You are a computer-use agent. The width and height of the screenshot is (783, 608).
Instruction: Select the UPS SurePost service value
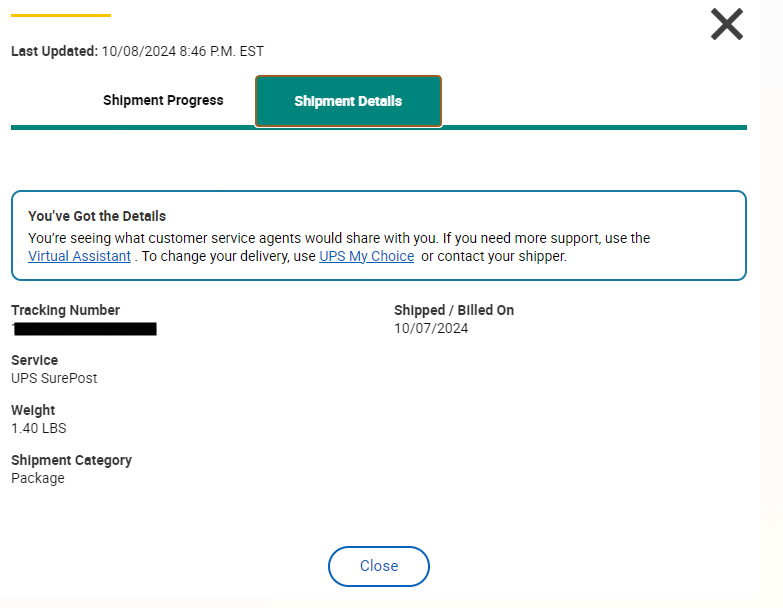(x=54, y=378)
